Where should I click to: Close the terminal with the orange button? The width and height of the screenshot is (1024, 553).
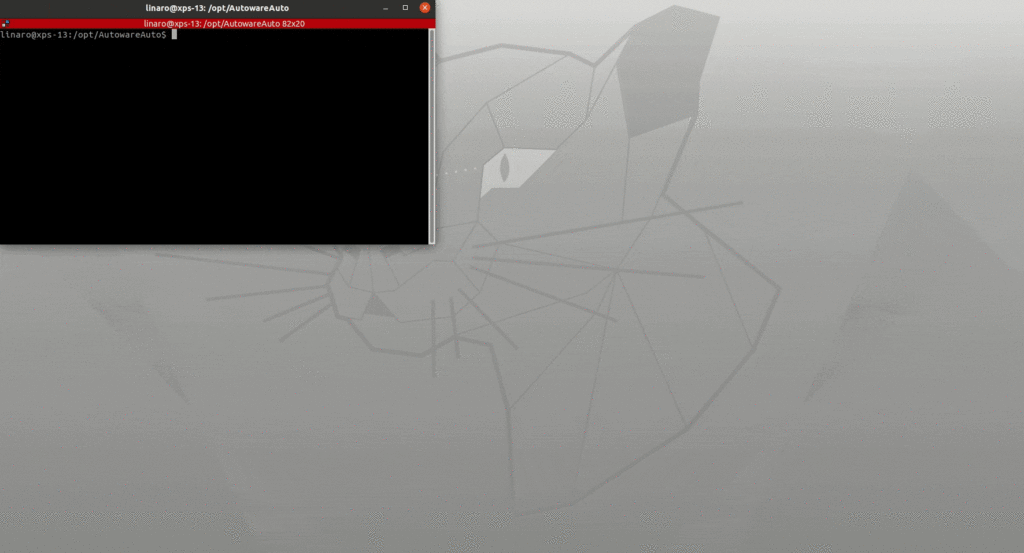425,8
